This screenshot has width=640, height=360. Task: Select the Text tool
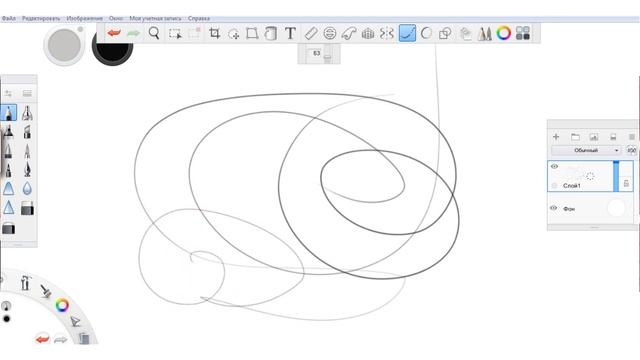click(290, 33)
